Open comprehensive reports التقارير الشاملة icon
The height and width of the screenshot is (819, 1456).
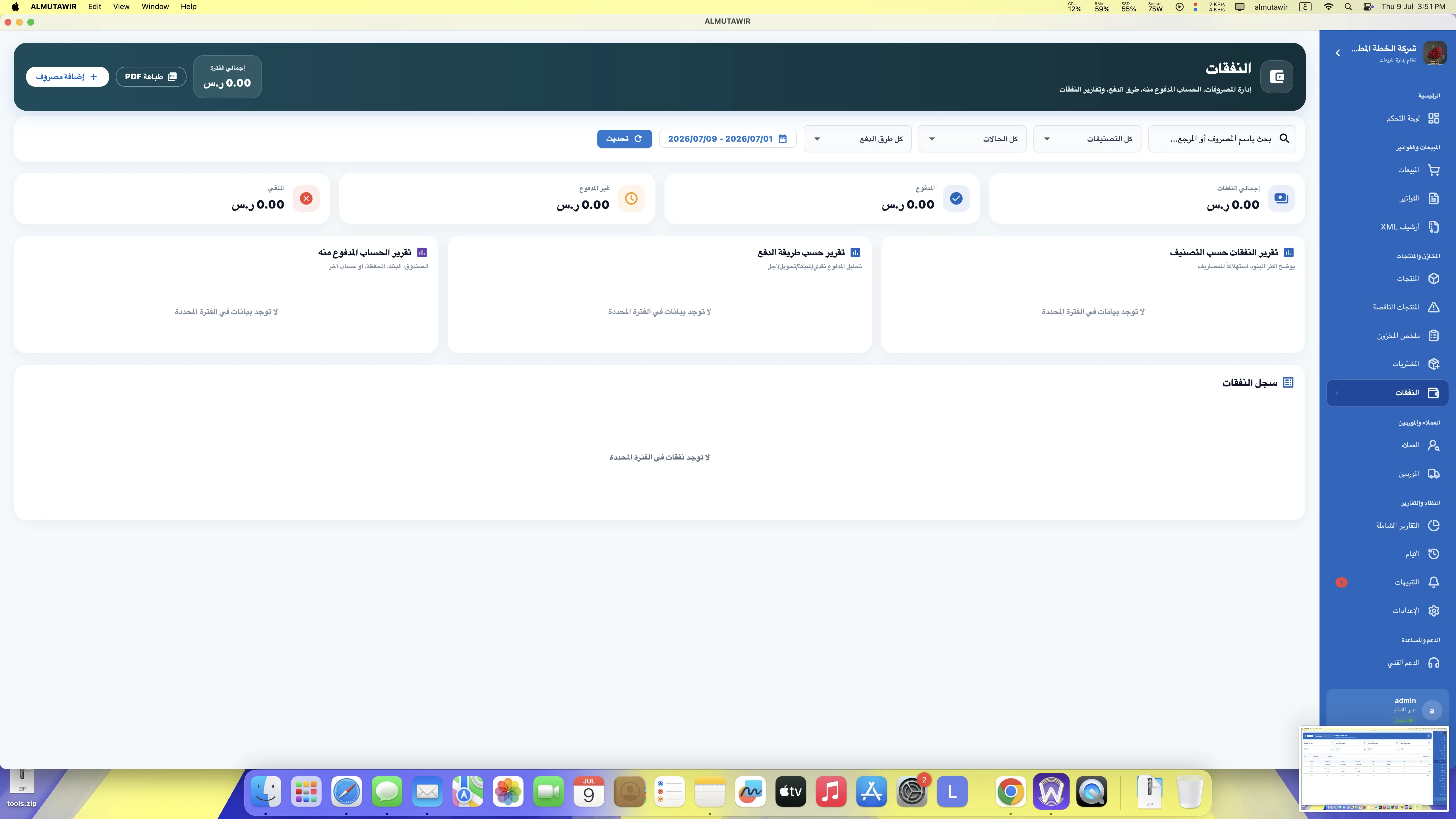click(x=1433, y=526)
